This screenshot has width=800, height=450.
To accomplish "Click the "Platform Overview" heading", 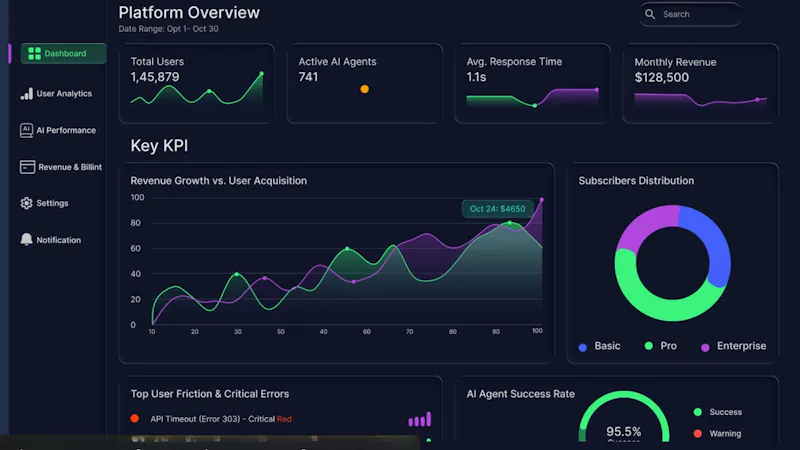I will pos(189,12).
